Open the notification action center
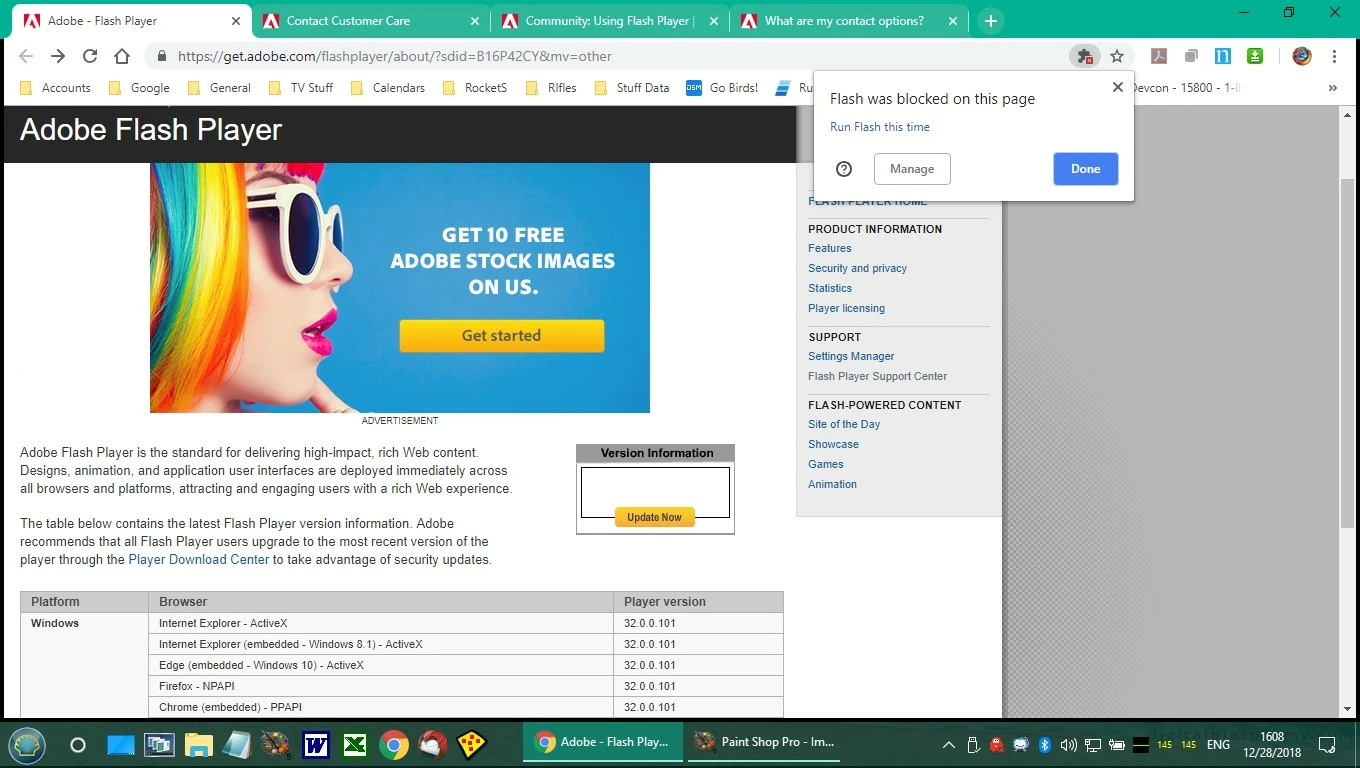Image resolution: width=1360 pixels, height=768 pixels. (1327, 745)
